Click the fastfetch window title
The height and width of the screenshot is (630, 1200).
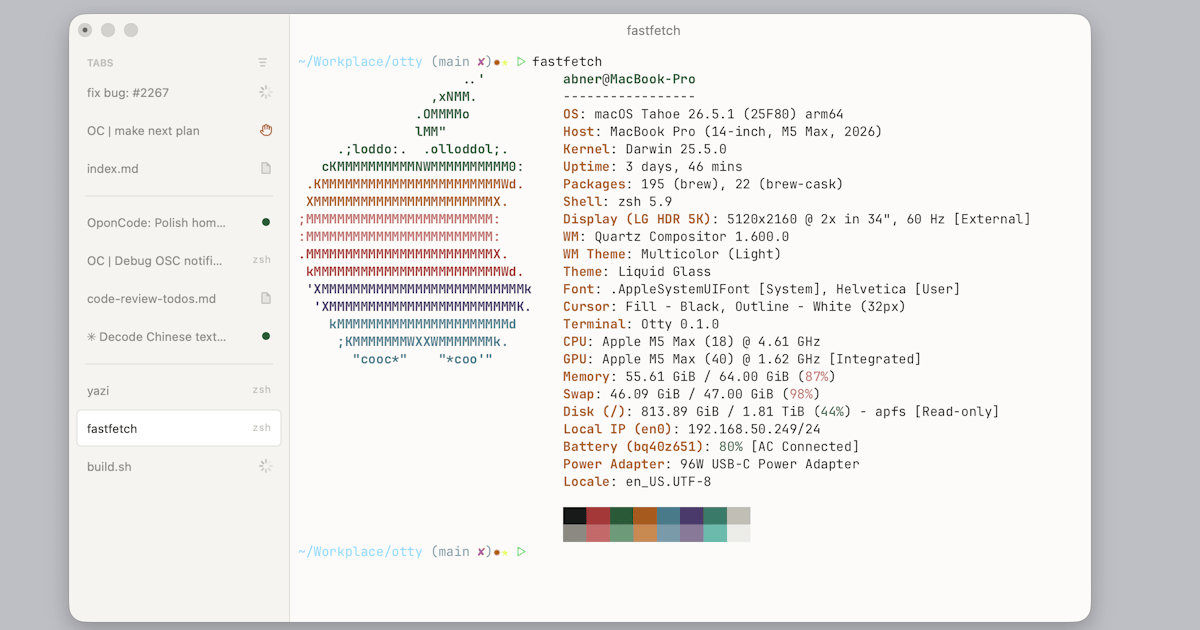tap(653, 30)
